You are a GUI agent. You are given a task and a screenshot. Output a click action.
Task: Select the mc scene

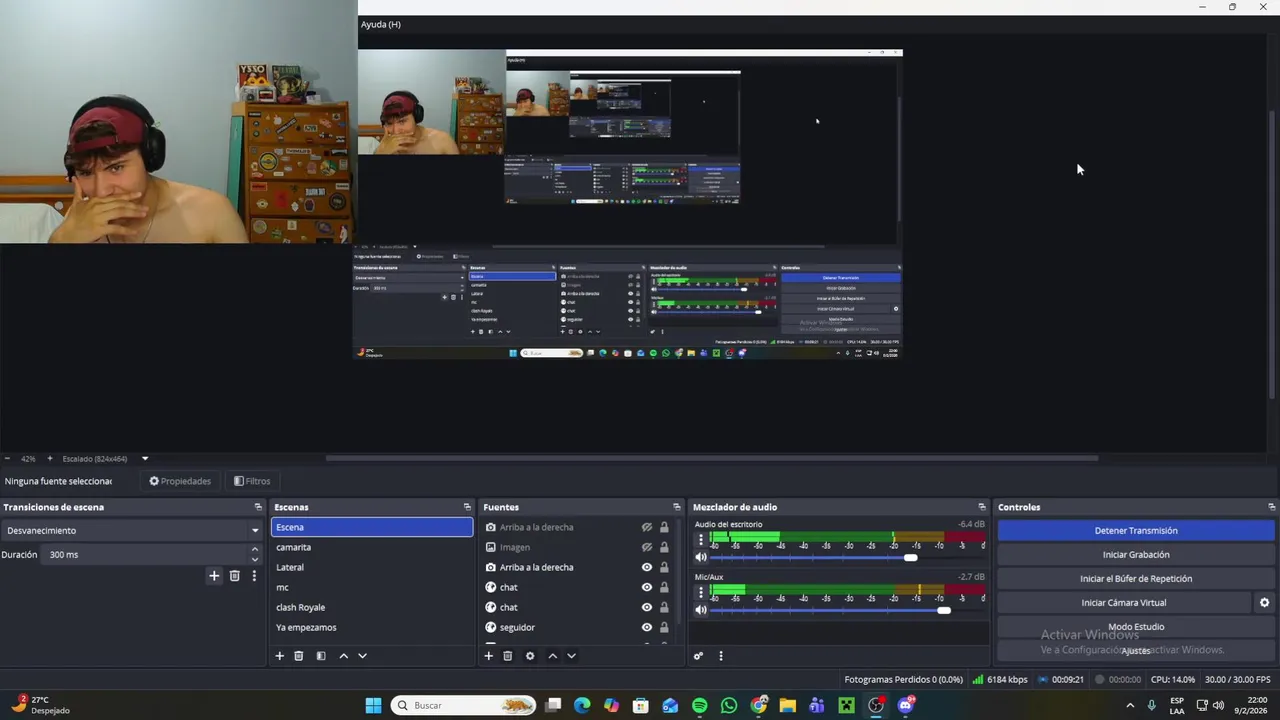(x=372, y=587)
